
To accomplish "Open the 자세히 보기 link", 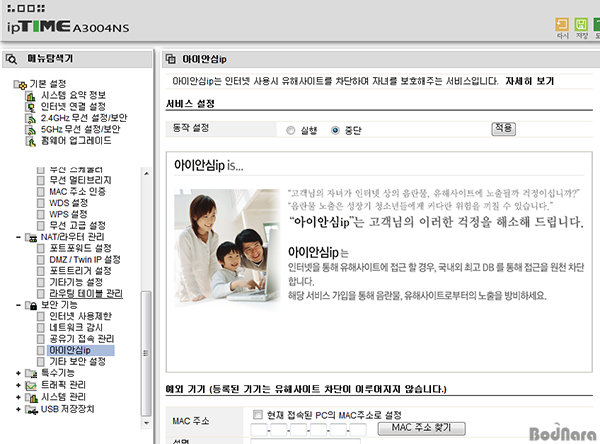I will pos(530,81).
